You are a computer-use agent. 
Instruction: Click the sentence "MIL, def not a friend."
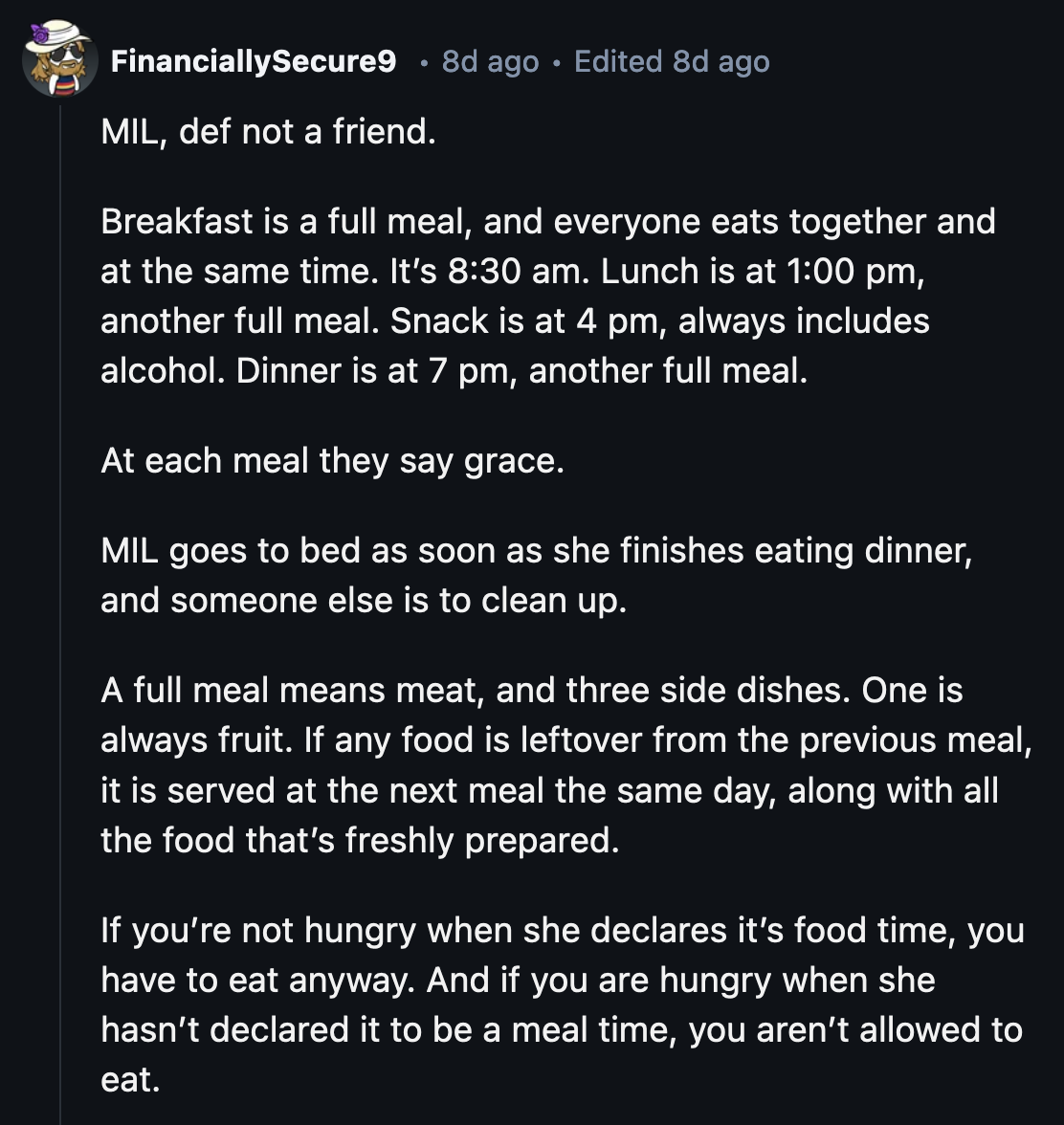[x=268, y=132]
